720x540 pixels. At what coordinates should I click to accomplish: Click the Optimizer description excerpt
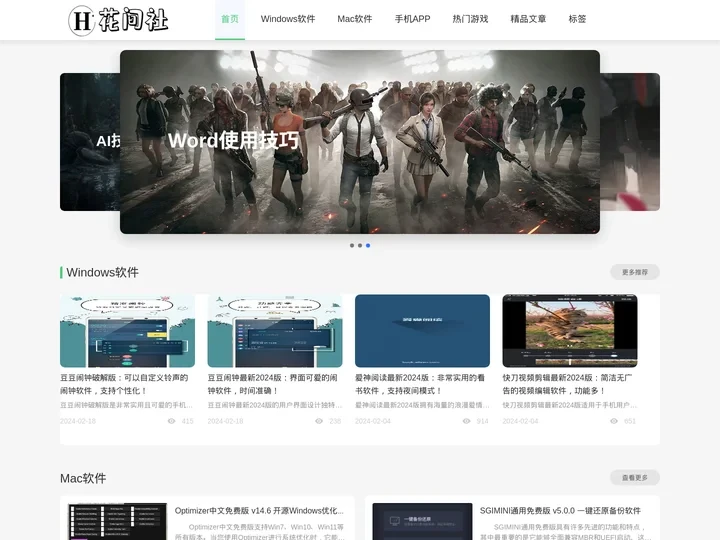(259, 532)
